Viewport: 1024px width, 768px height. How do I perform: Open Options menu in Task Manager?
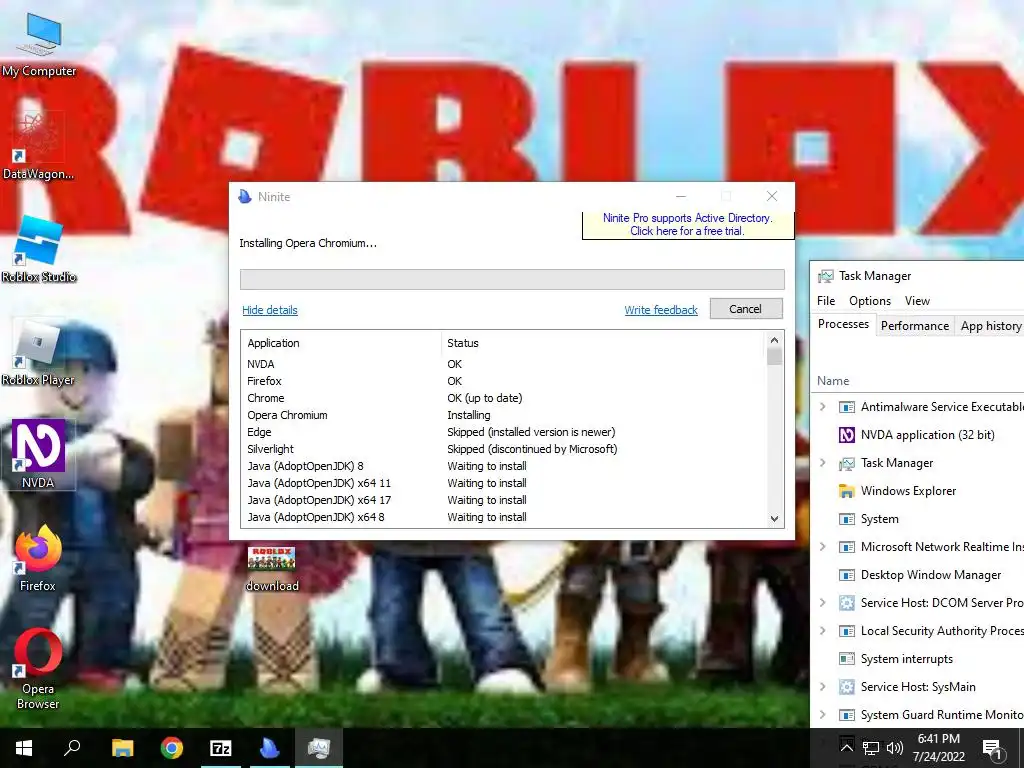[x=870, y=300]
